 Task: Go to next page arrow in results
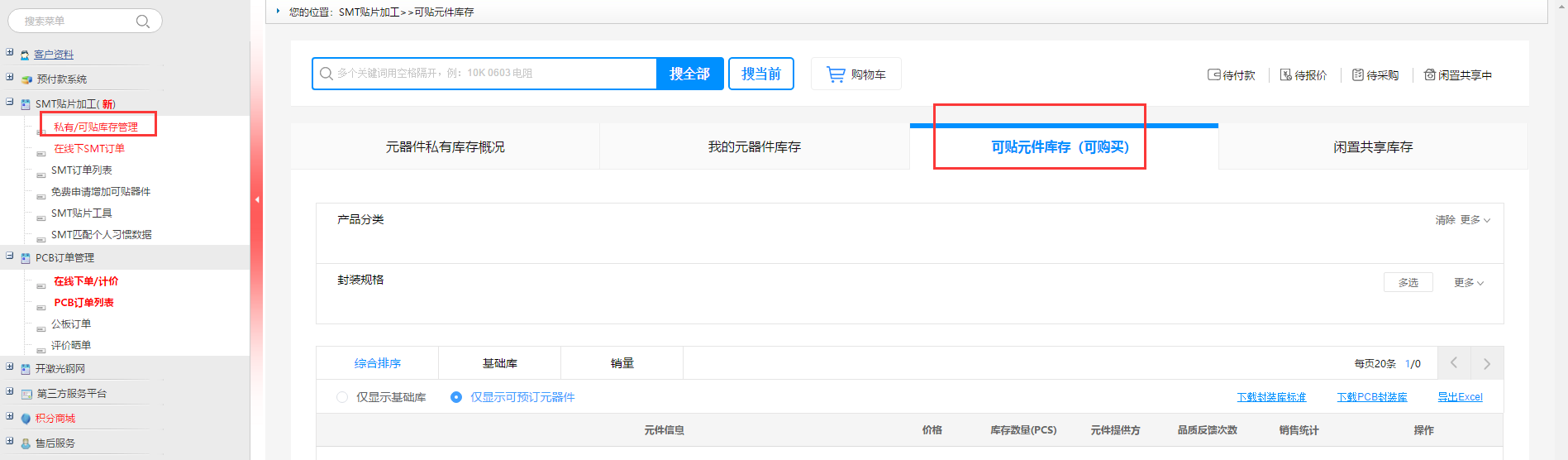click(x=1486, y=364)
